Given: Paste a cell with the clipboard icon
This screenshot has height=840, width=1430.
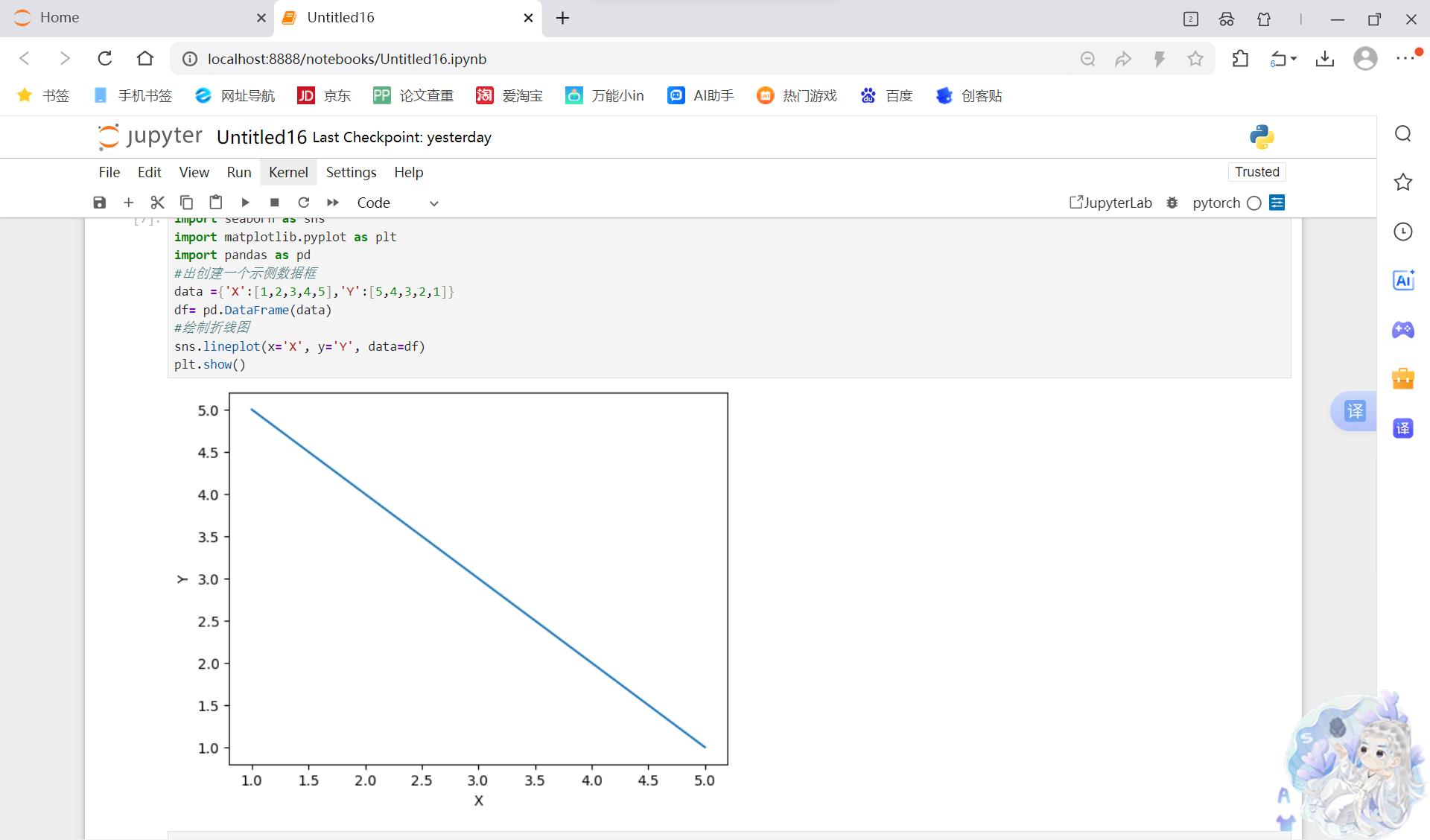Looking at the screenshot, I should [215, 203].
